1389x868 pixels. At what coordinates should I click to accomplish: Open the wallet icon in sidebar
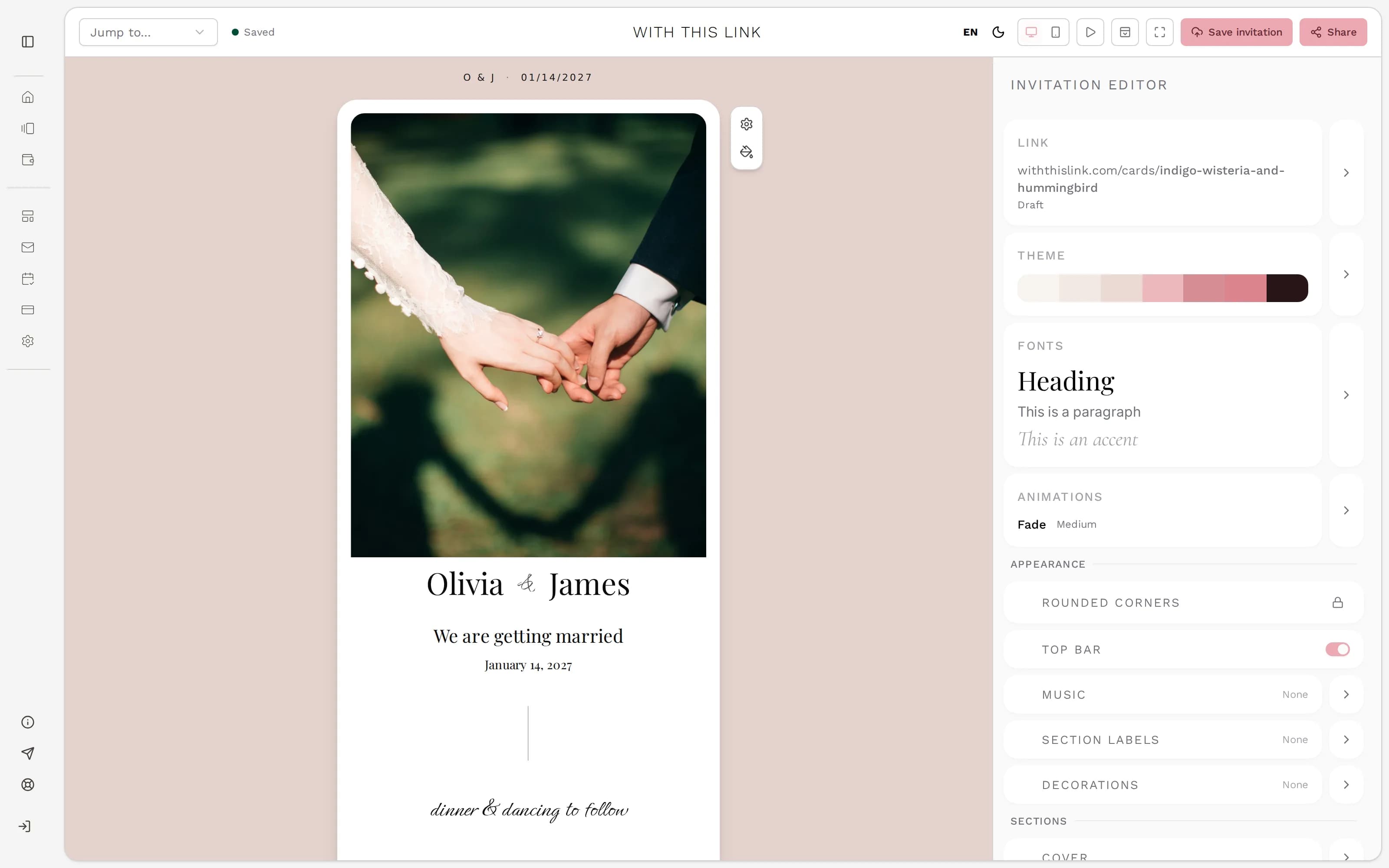[27, 160]
